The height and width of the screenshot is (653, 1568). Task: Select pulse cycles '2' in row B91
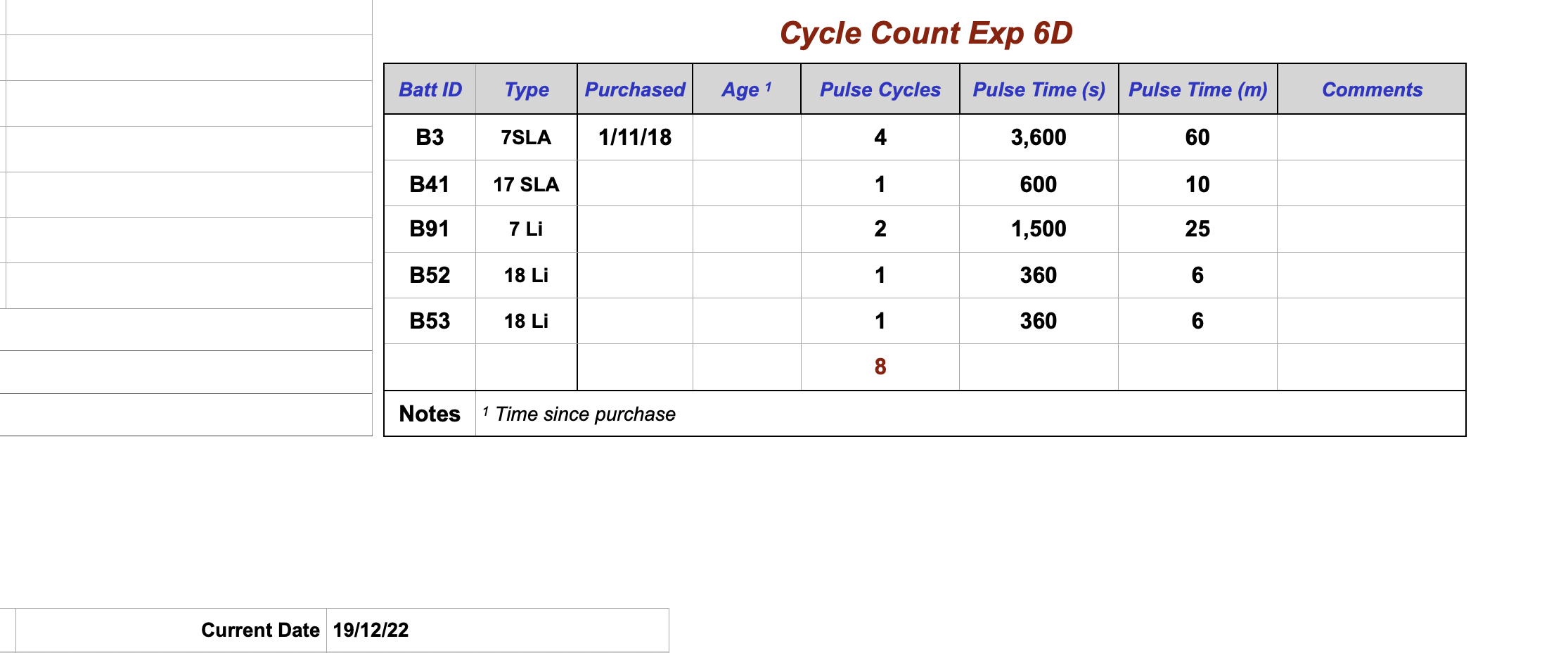pos(880,229)
